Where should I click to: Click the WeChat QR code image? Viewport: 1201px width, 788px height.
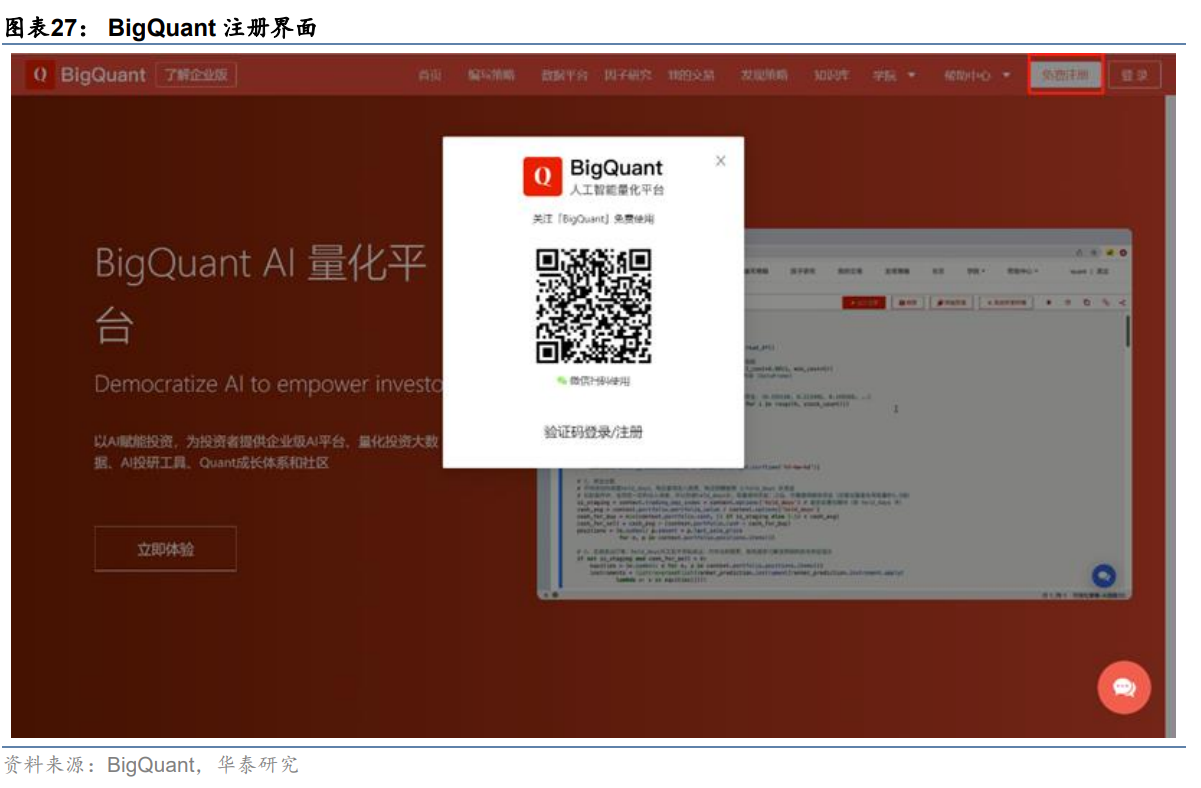coord(594,305)
